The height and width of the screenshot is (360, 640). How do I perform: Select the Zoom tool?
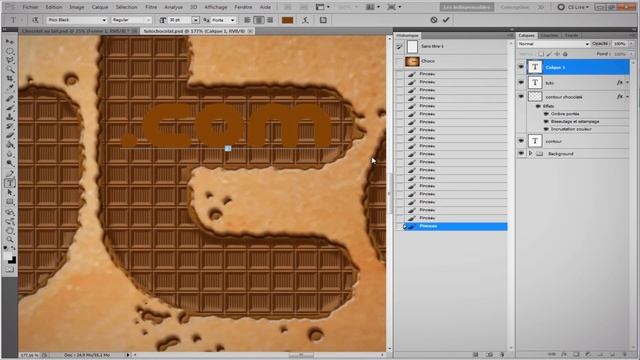[x=9, y=240]
